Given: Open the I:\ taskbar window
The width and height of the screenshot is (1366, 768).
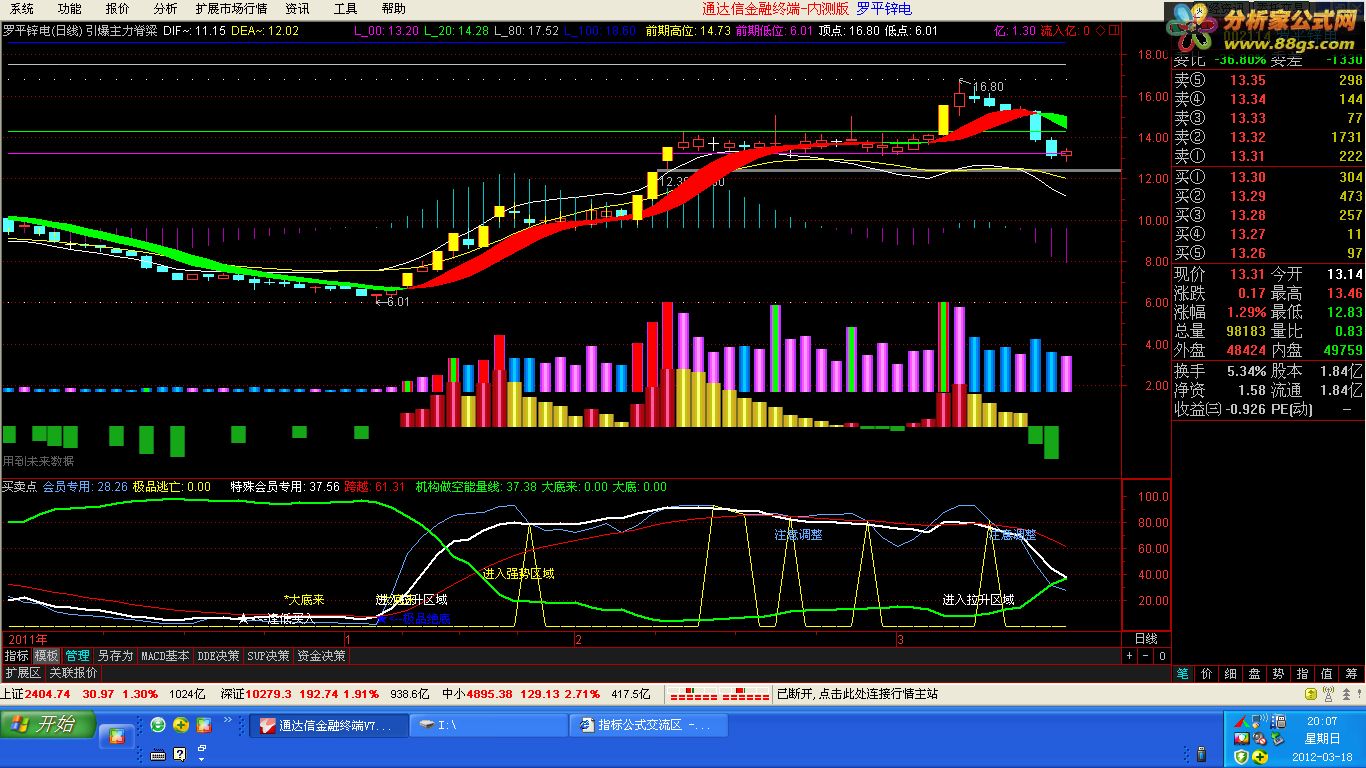Looking at the screenshot, I should click(x=487, y=725).
